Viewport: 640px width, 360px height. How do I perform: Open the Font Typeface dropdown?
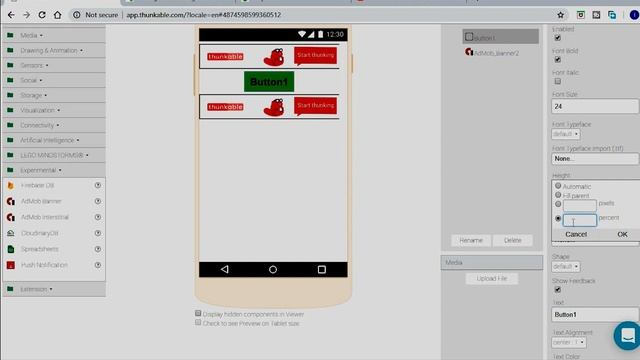(x=566, y=134)
